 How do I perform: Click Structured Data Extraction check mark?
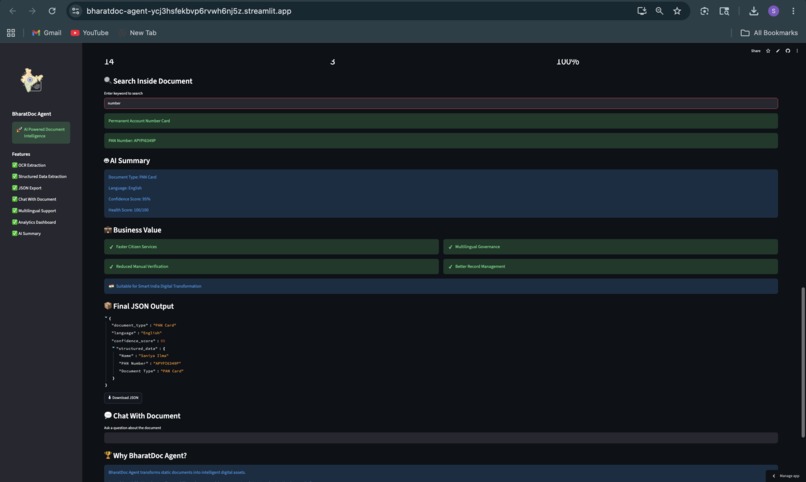click(14, 176)
